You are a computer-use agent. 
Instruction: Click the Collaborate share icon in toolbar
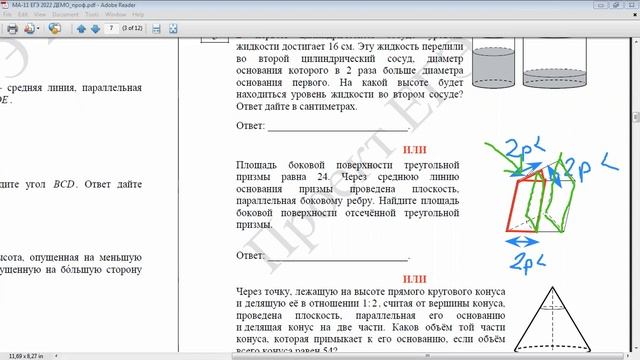[x=54, y=29]
